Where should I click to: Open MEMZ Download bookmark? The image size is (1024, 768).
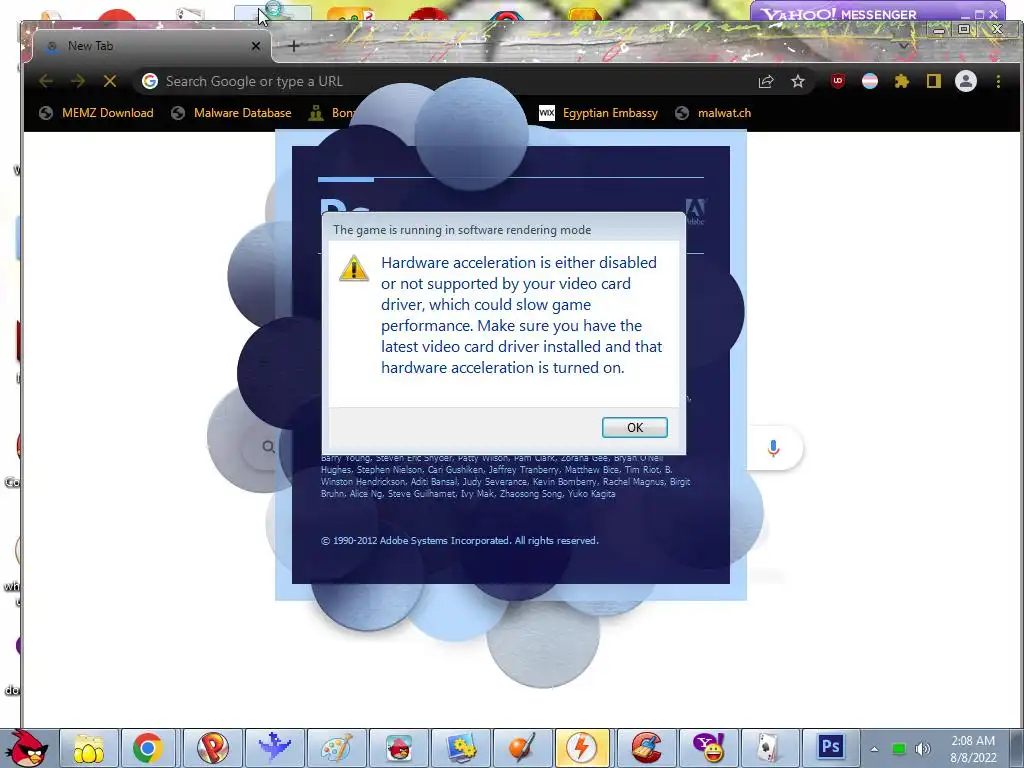96,113
